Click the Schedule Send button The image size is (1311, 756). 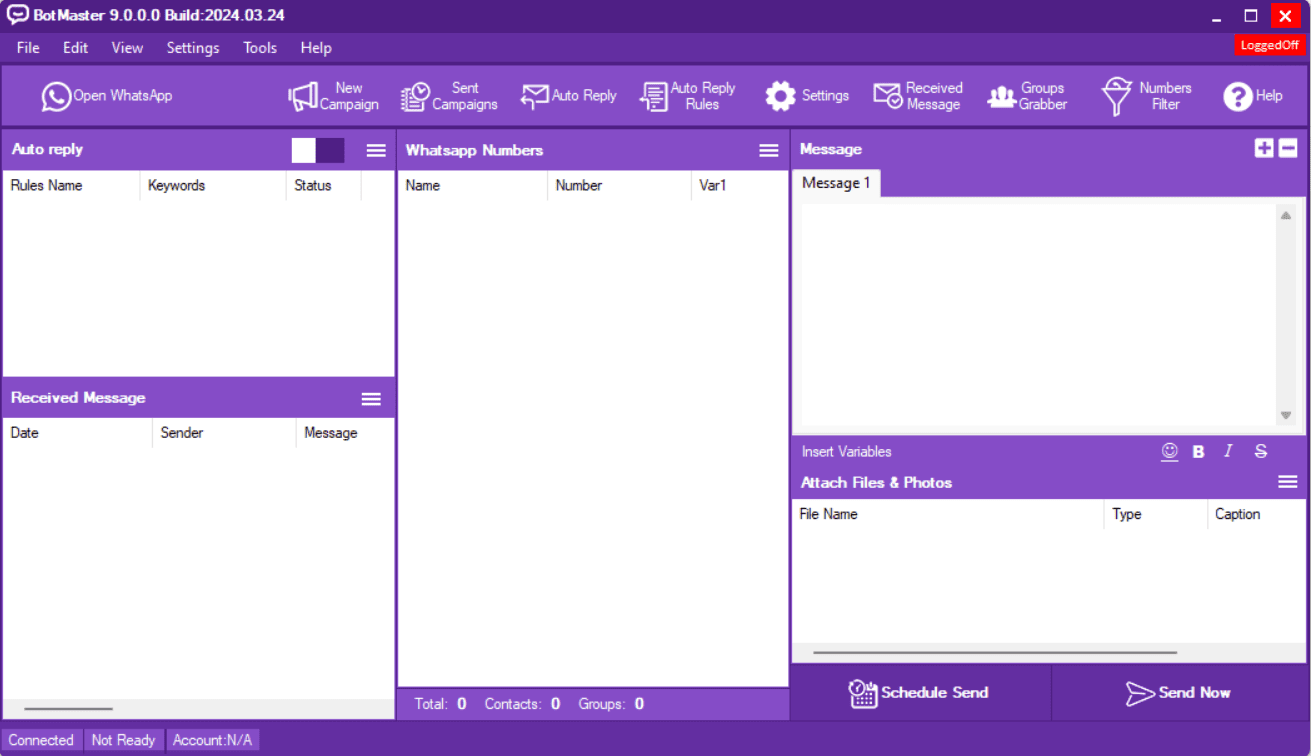pyautogui.click(x=920, y=692)
